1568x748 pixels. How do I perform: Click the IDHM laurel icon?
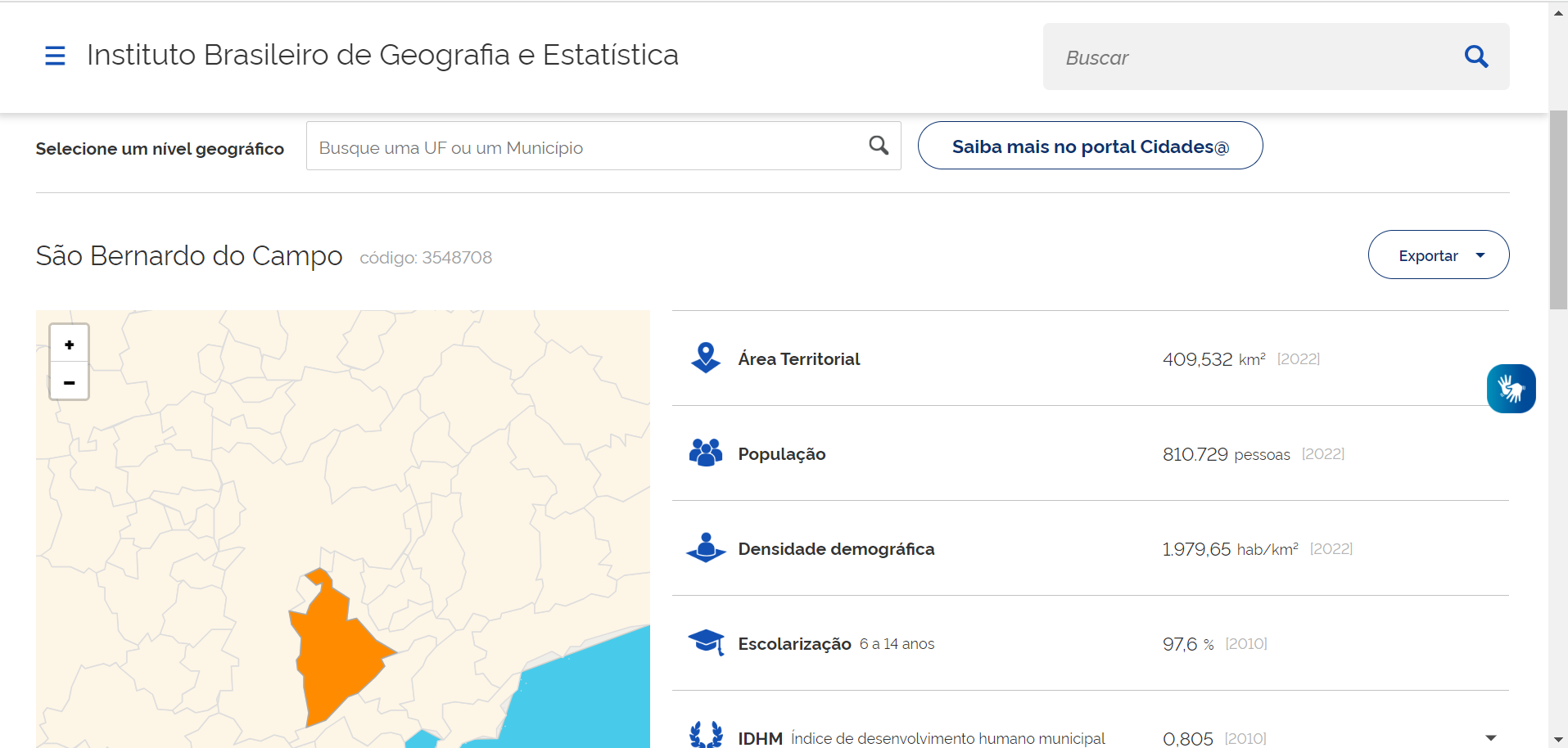coord(706,735)
